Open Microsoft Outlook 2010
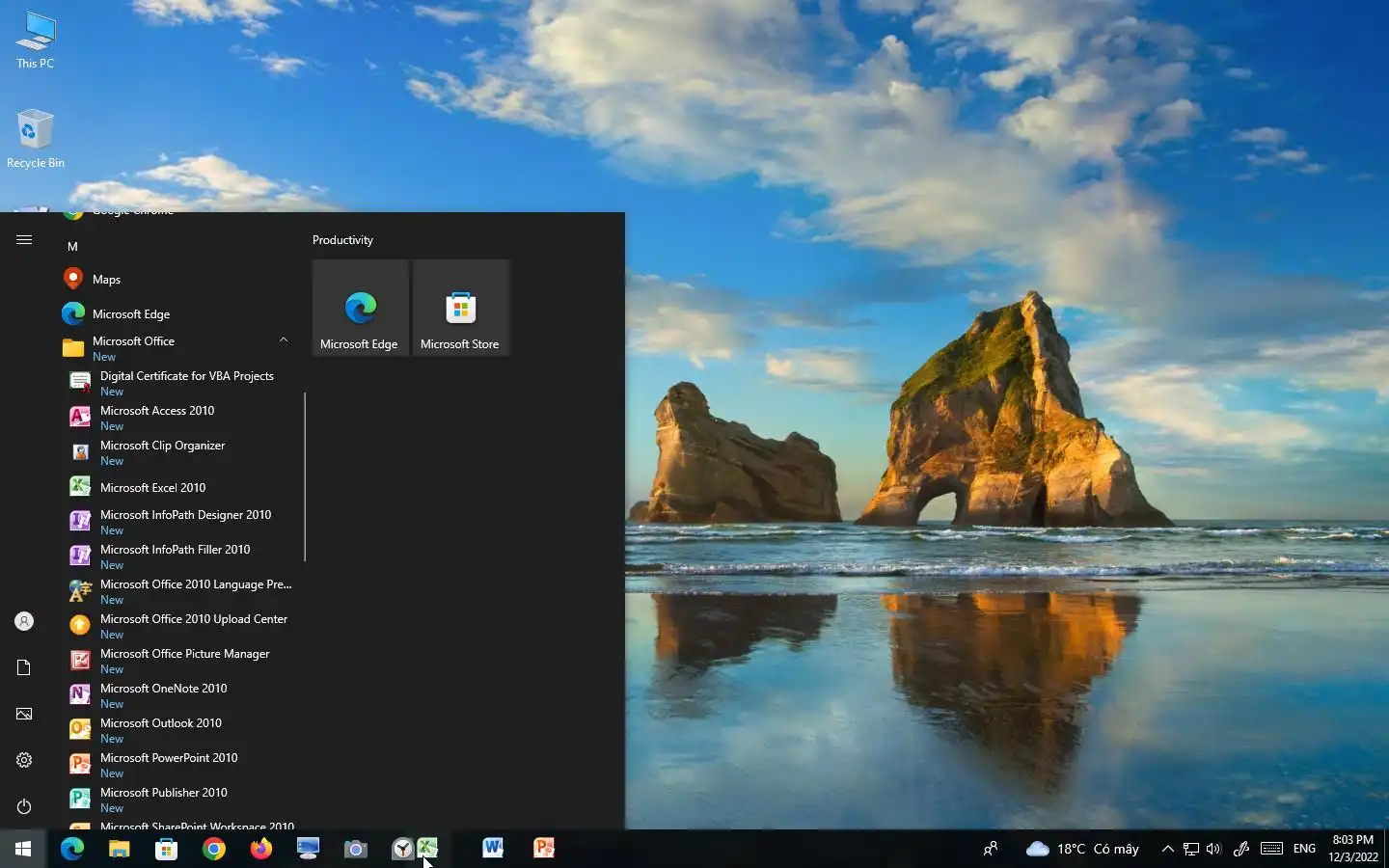 coord(177,731)
